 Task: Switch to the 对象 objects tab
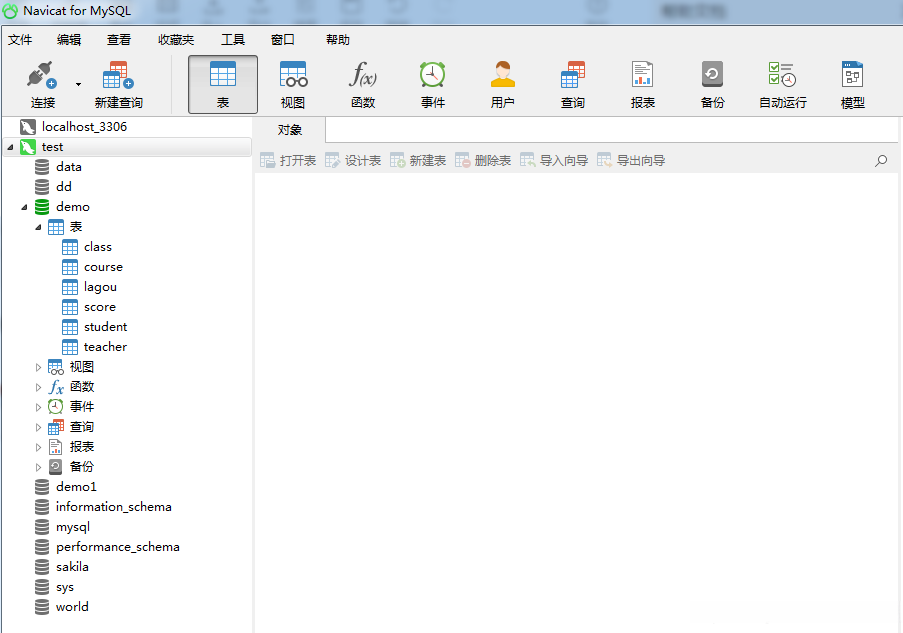point(290,130)
